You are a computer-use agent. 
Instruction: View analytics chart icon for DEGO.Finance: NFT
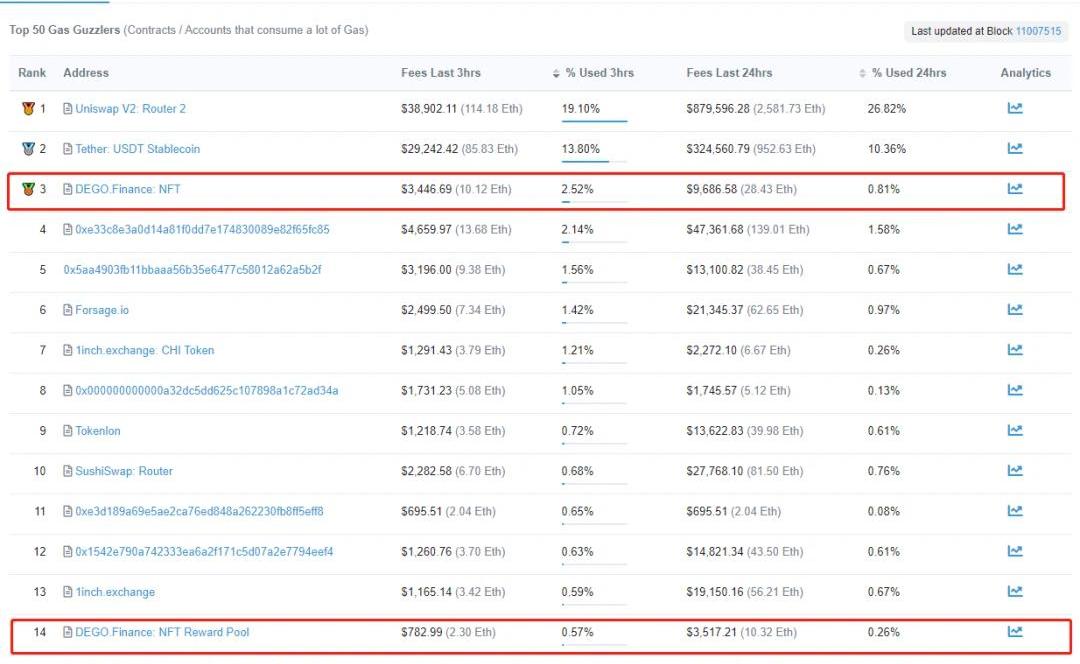pyautogui.click(x=1014, y=188)
